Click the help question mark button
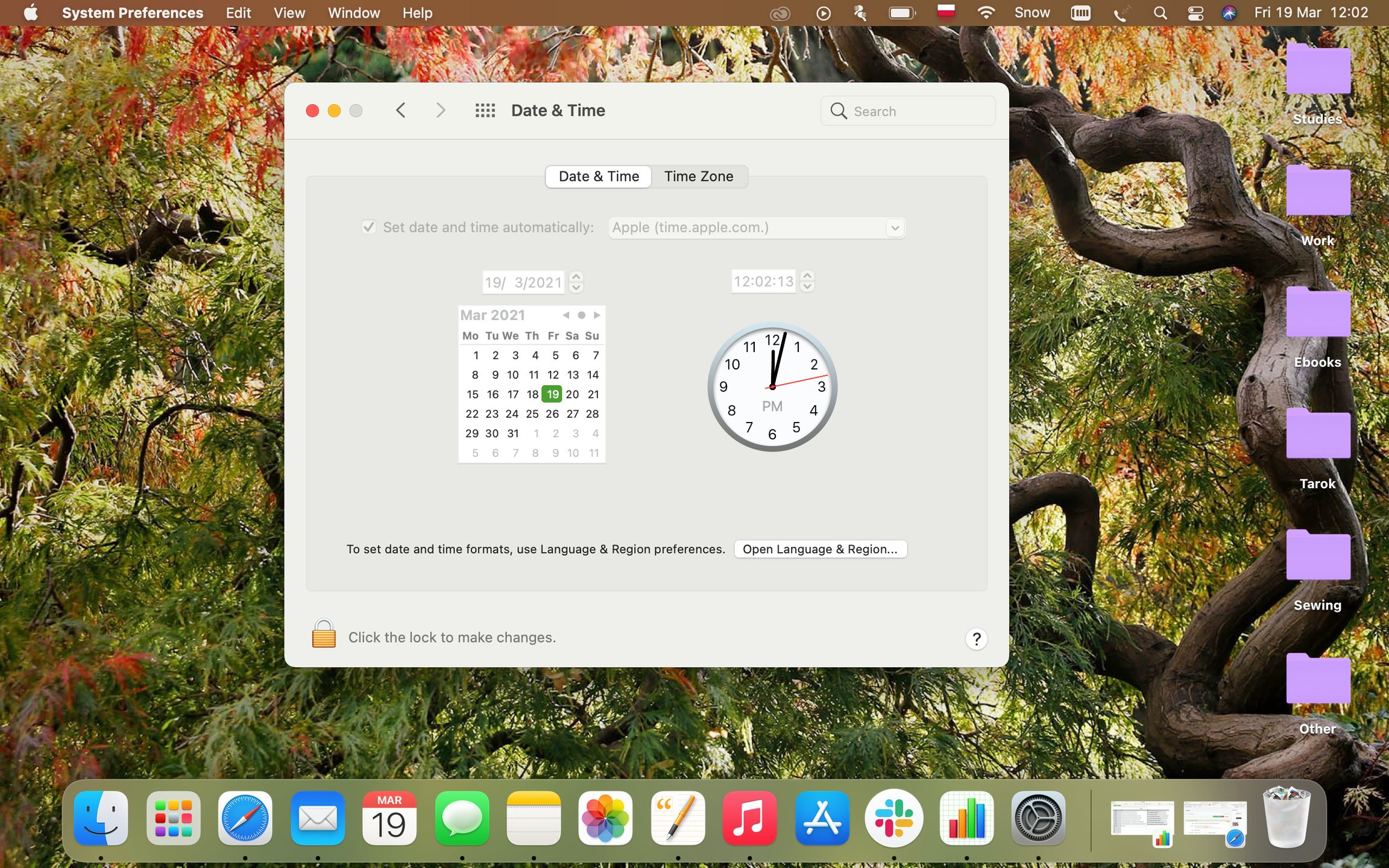The image size is (1389, 868). pos(976,638)
